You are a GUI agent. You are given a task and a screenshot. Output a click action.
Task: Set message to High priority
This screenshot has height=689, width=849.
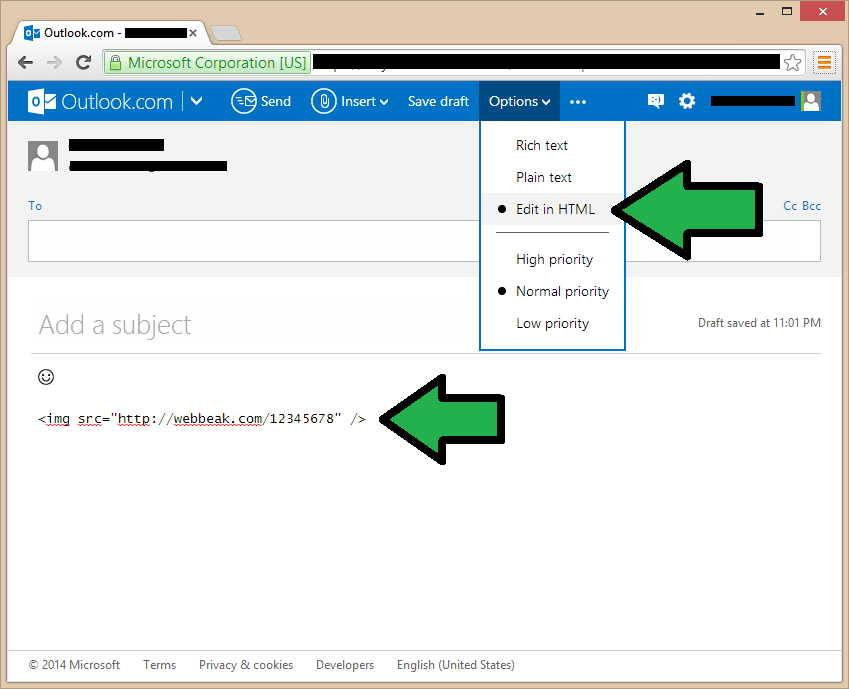(554, 259)
